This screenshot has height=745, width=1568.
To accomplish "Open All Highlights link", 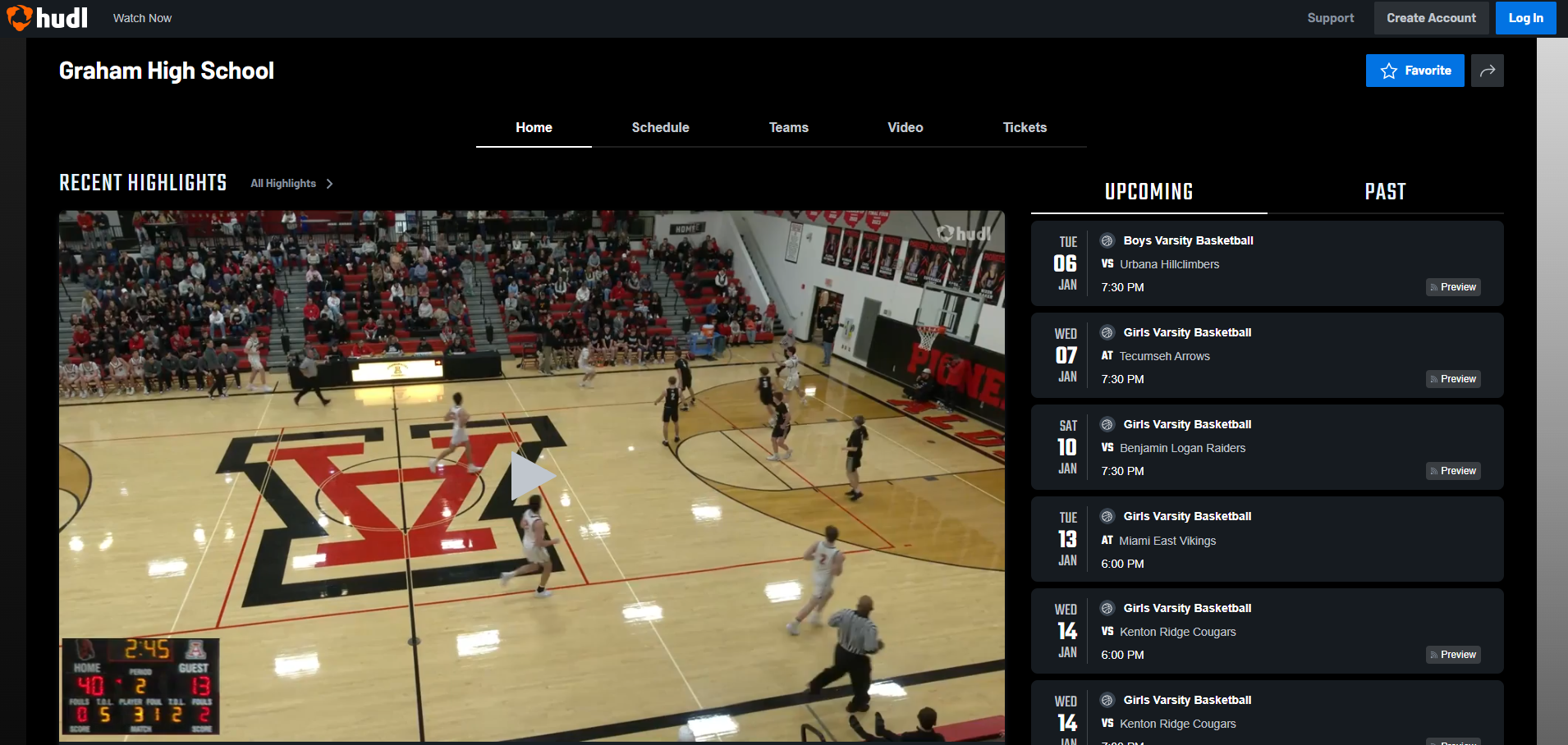I will tap(283, 184).
